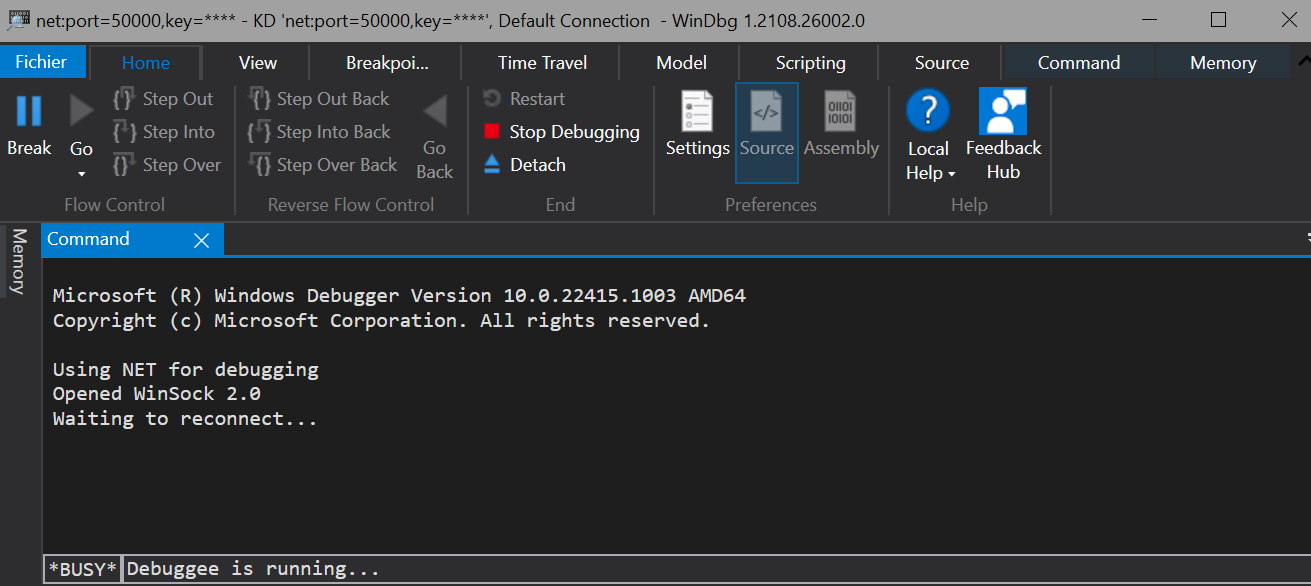
Task: Open debugger Settings icon
Action: (697, 112)
